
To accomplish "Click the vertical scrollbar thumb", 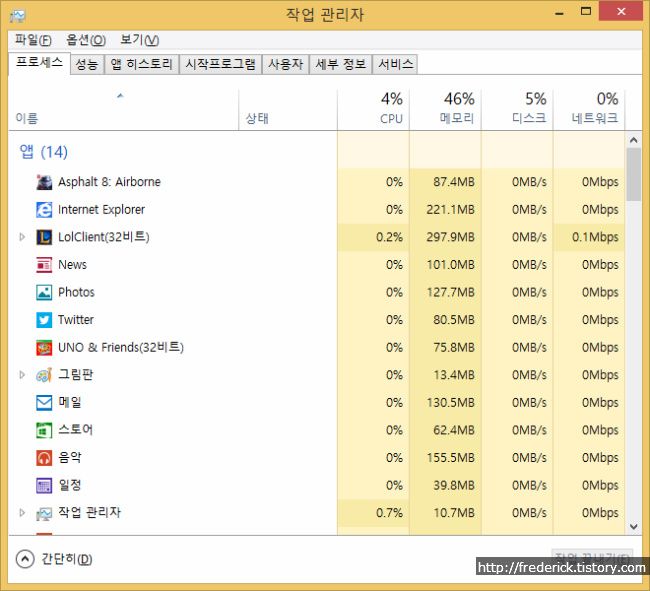I will coord(633,174).
